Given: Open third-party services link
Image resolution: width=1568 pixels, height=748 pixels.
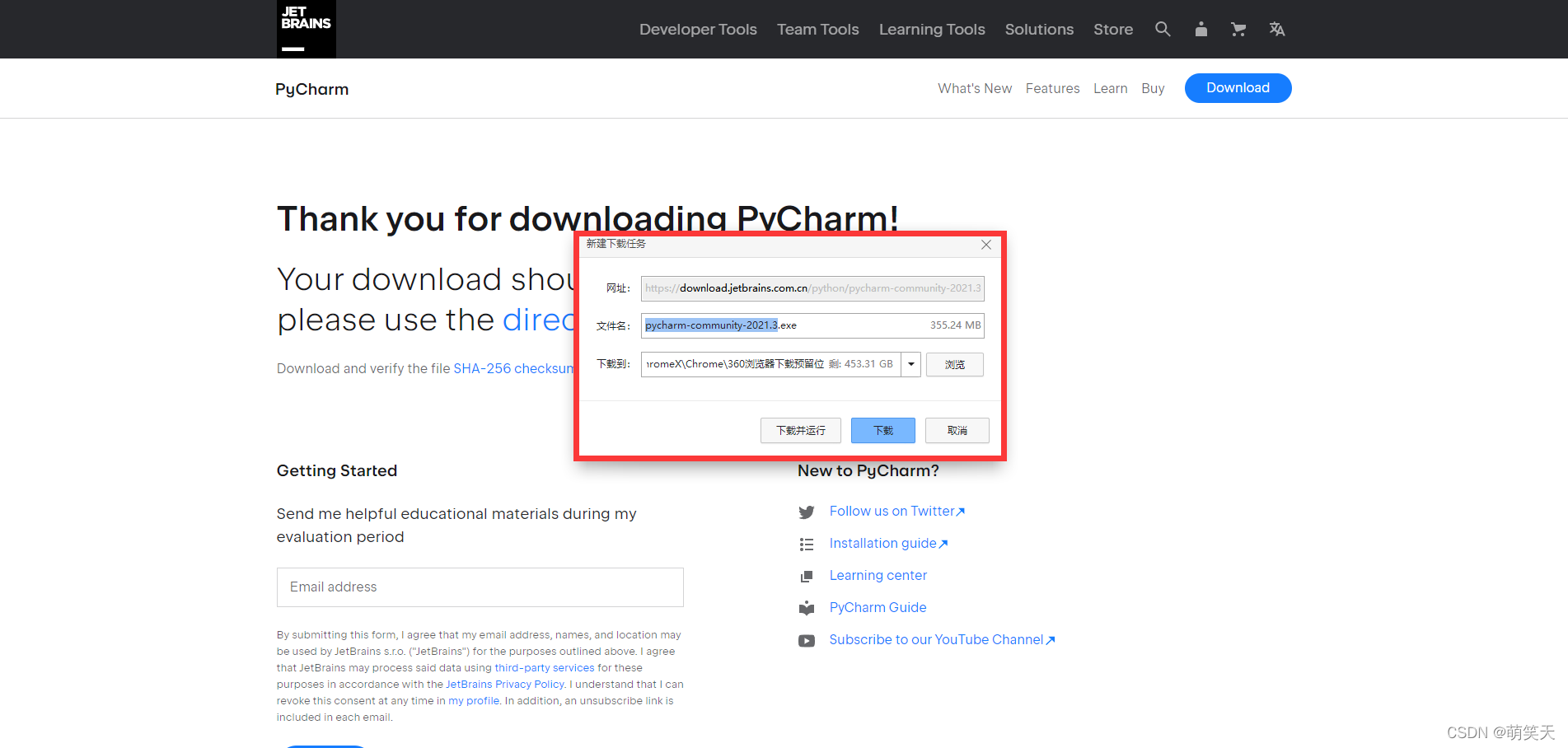Looking at the screenshot, I should coord(545,668).
